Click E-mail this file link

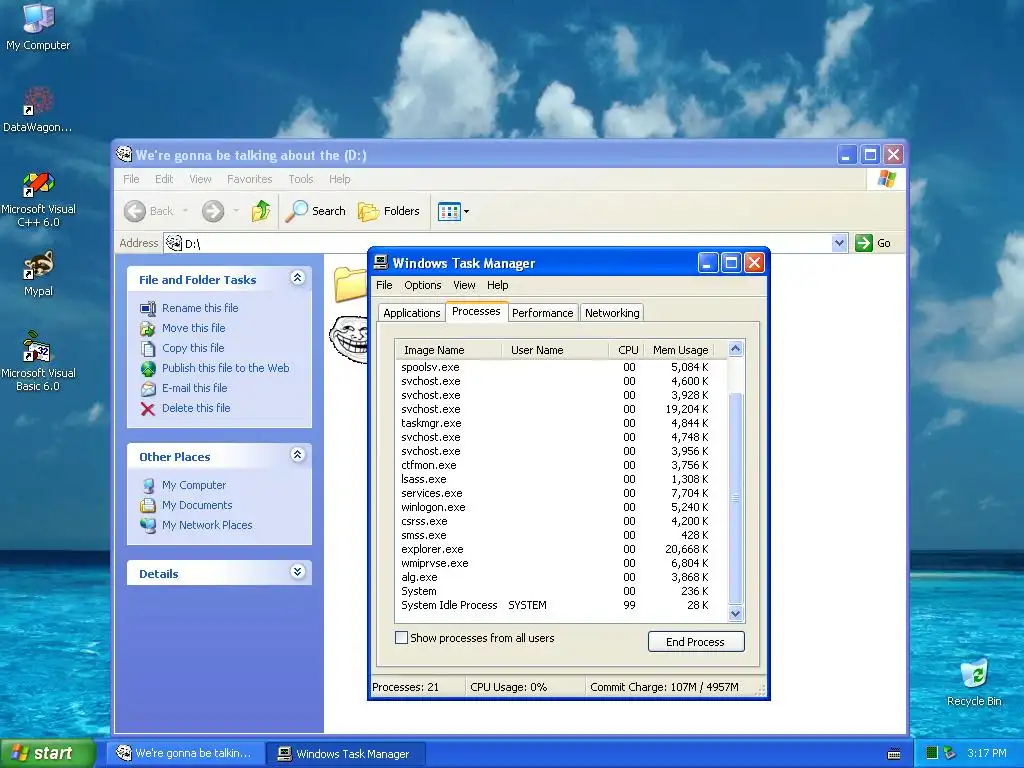[x=195, y=388]
